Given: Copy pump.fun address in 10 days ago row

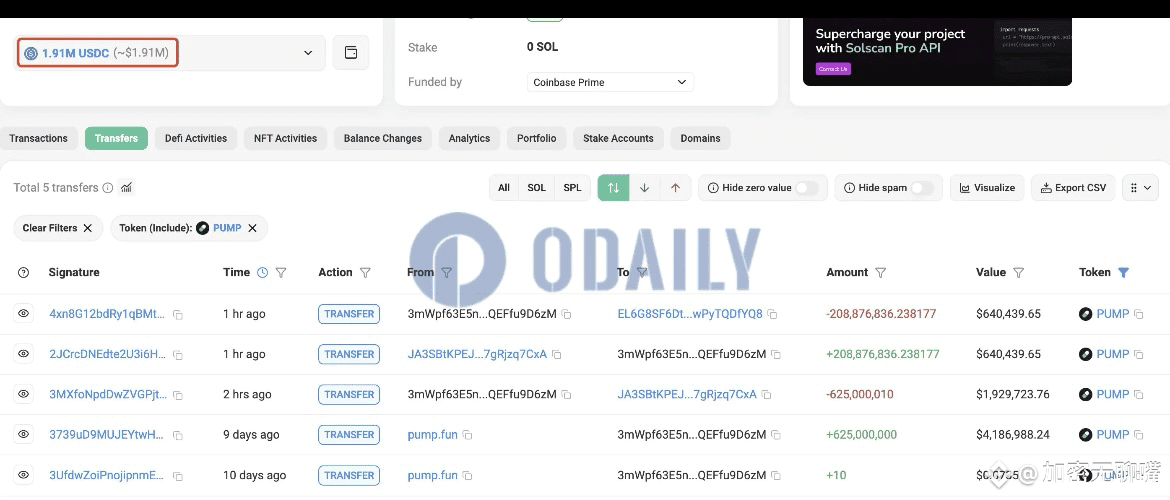Looking at the screenshot, I should 467,475.
